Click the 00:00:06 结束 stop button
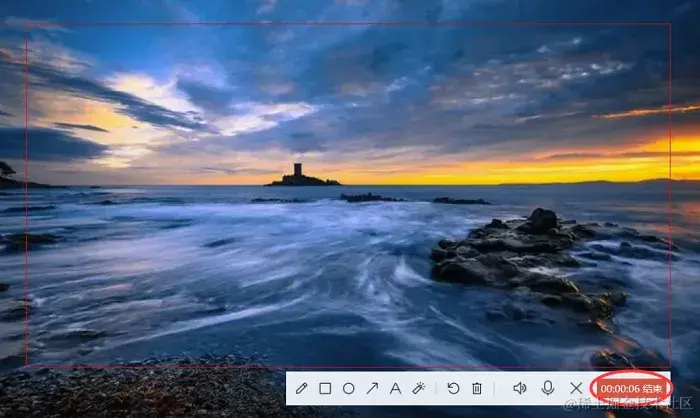Image resolution: width=700 pixels, height=418 pixels. point(631,389)
